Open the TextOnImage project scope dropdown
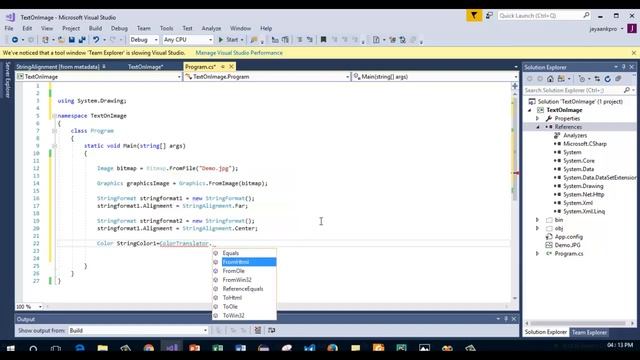 (x=99, y=77)
